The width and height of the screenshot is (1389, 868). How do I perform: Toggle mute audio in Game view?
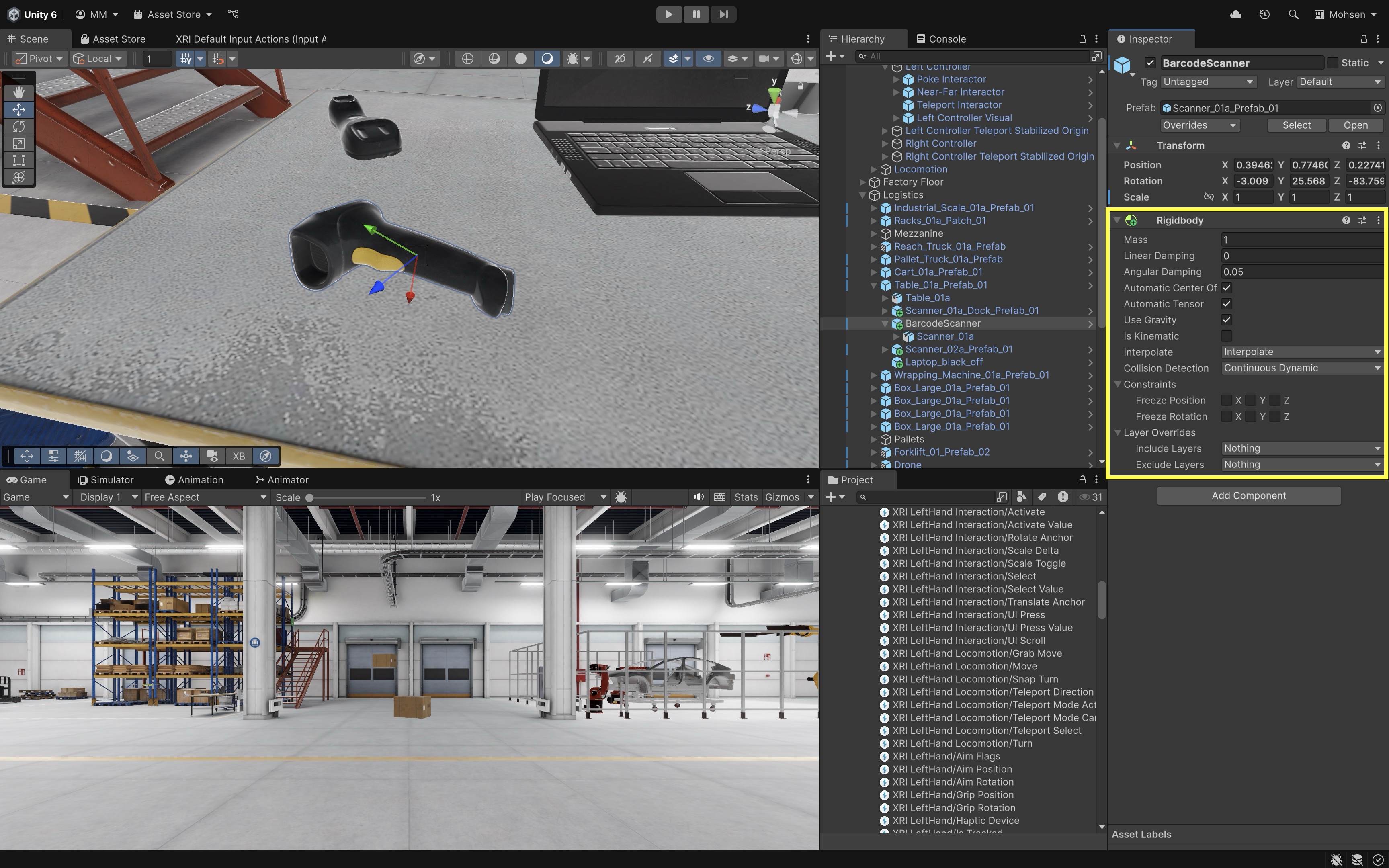pos(698,497)
